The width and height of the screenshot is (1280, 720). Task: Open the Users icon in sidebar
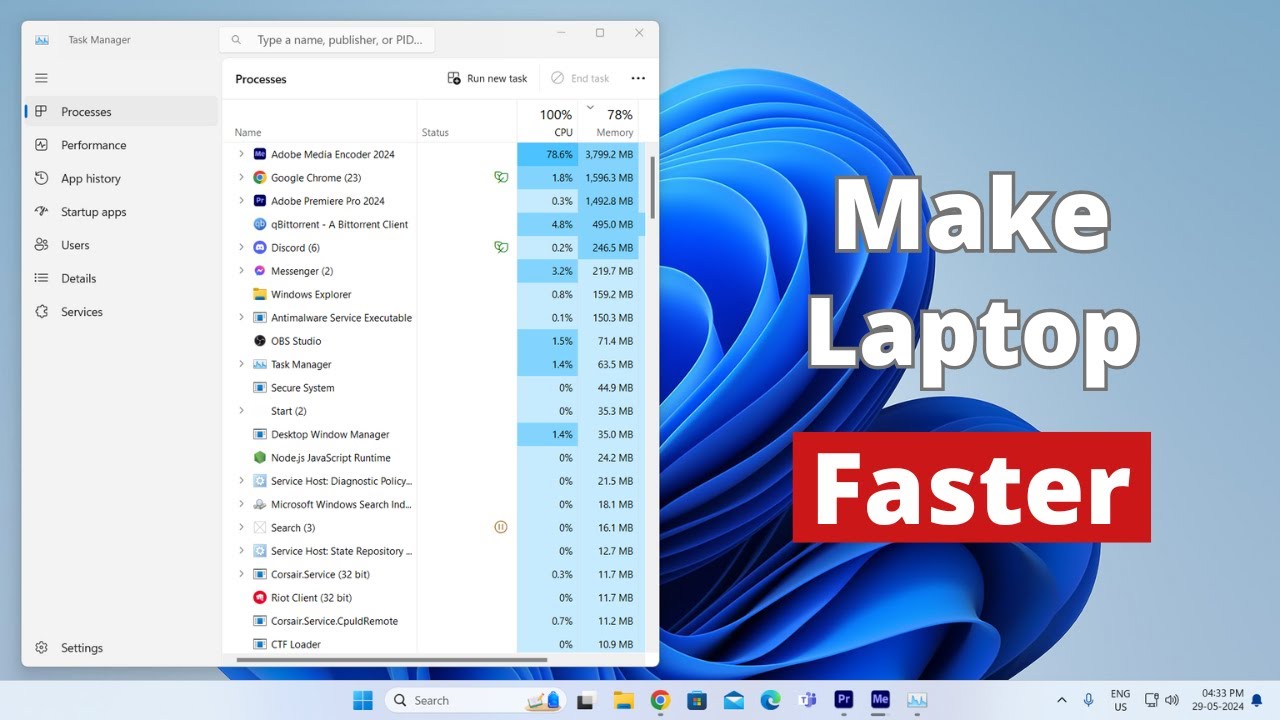click(41, 245)
